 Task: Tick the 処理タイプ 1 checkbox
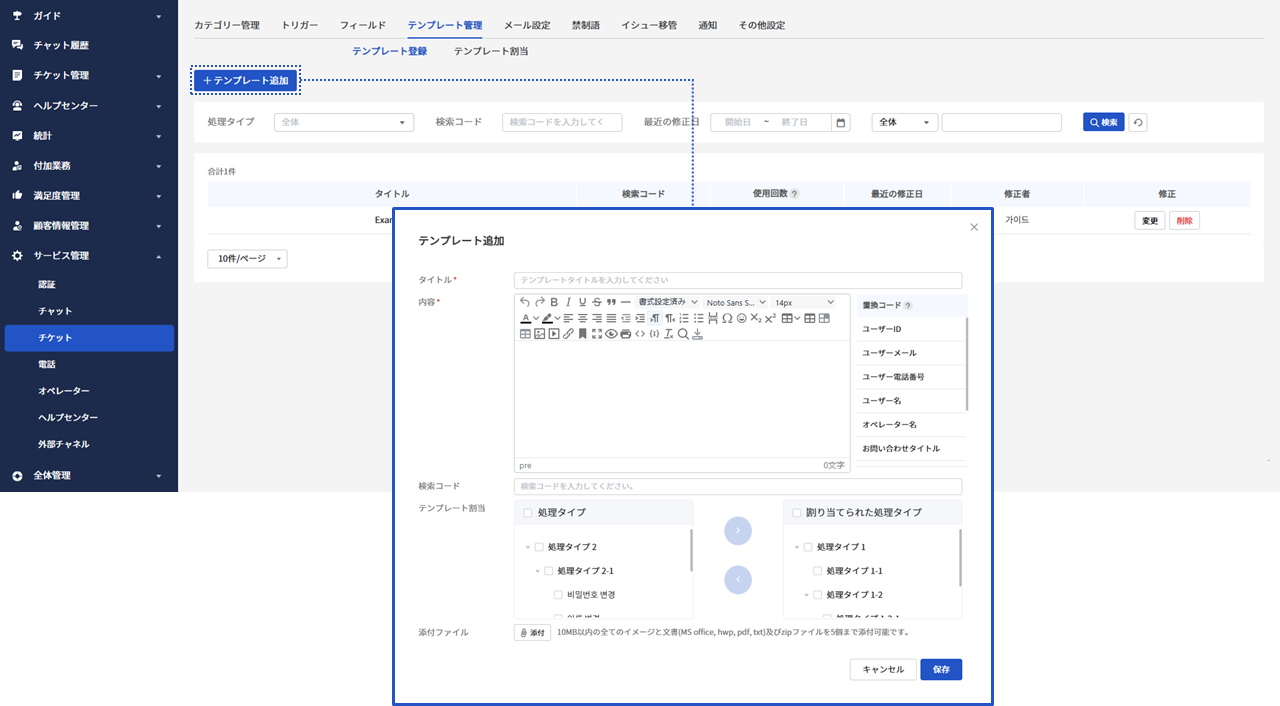click(x=808, y=547)
